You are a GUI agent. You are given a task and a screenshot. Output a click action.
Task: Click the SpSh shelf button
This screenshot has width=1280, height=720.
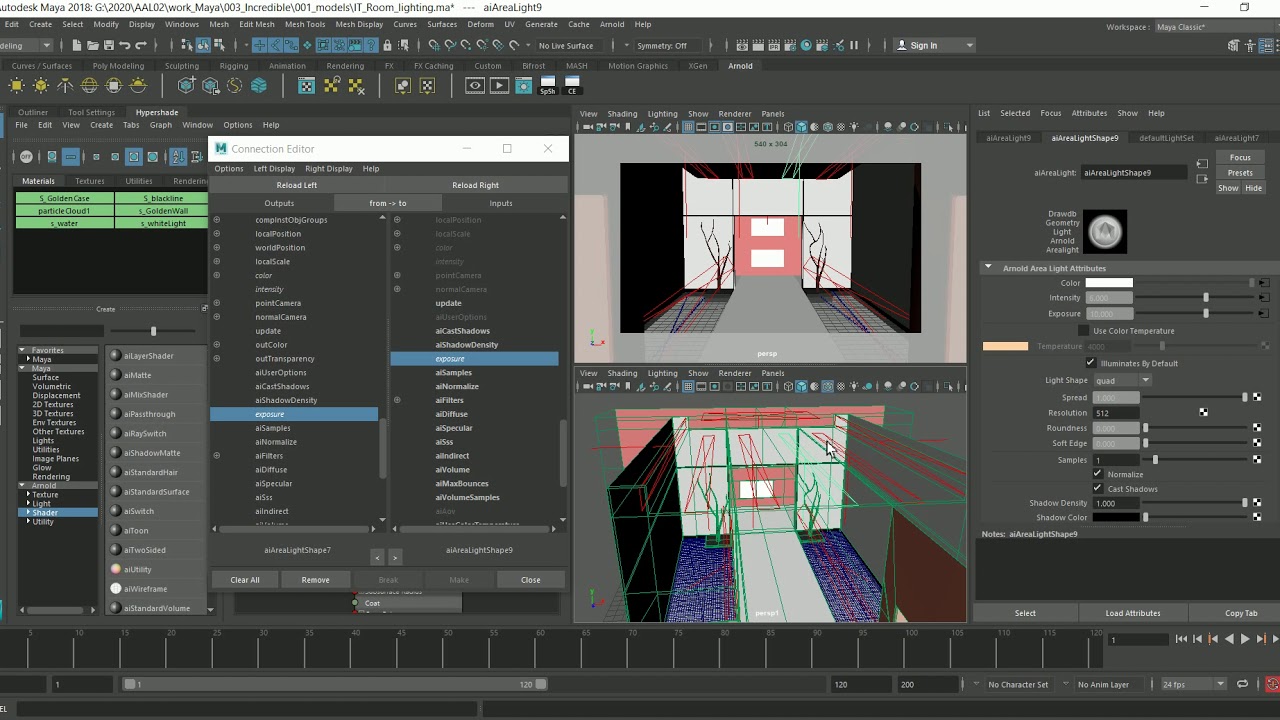[x=547, y=86]
